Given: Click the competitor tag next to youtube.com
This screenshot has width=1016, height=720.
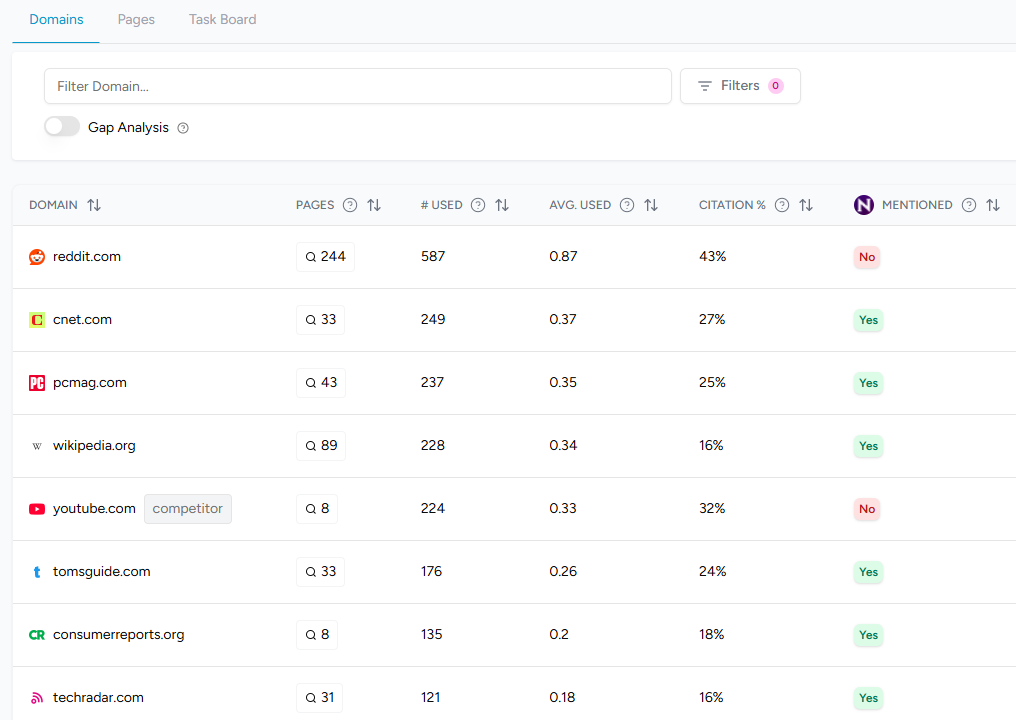Looking at the screenshot, I should tap(187, 508).
